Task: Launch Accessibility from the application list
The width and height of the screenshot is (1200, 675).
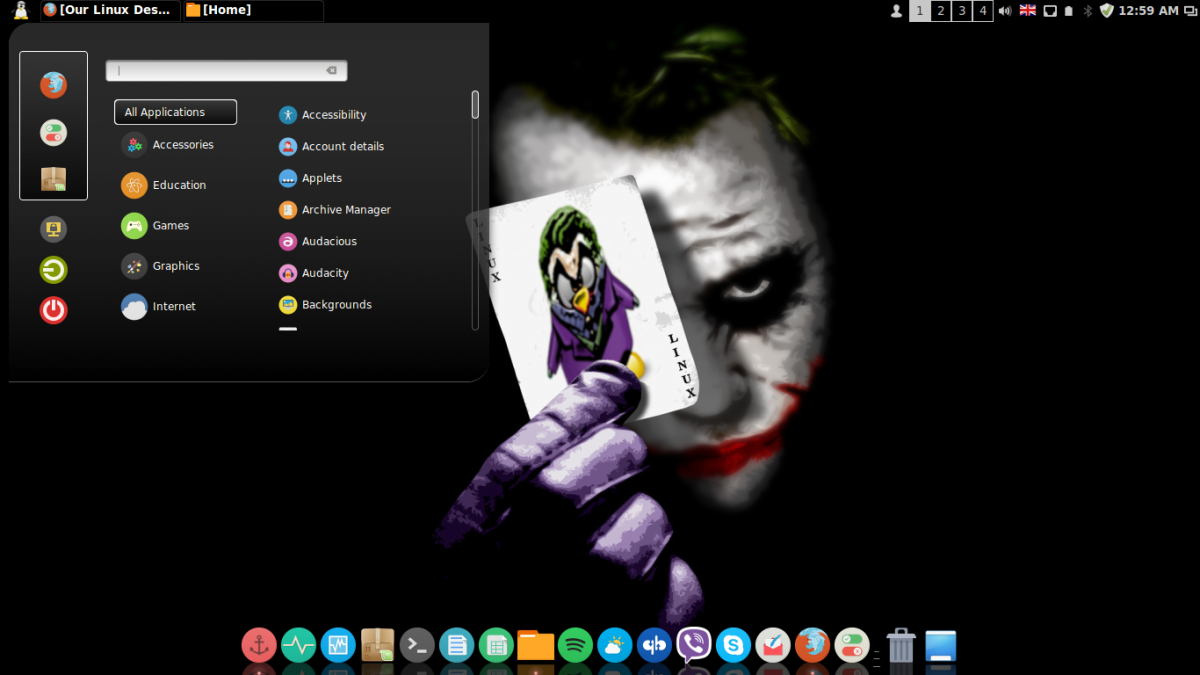Action: tap(323, 115)
